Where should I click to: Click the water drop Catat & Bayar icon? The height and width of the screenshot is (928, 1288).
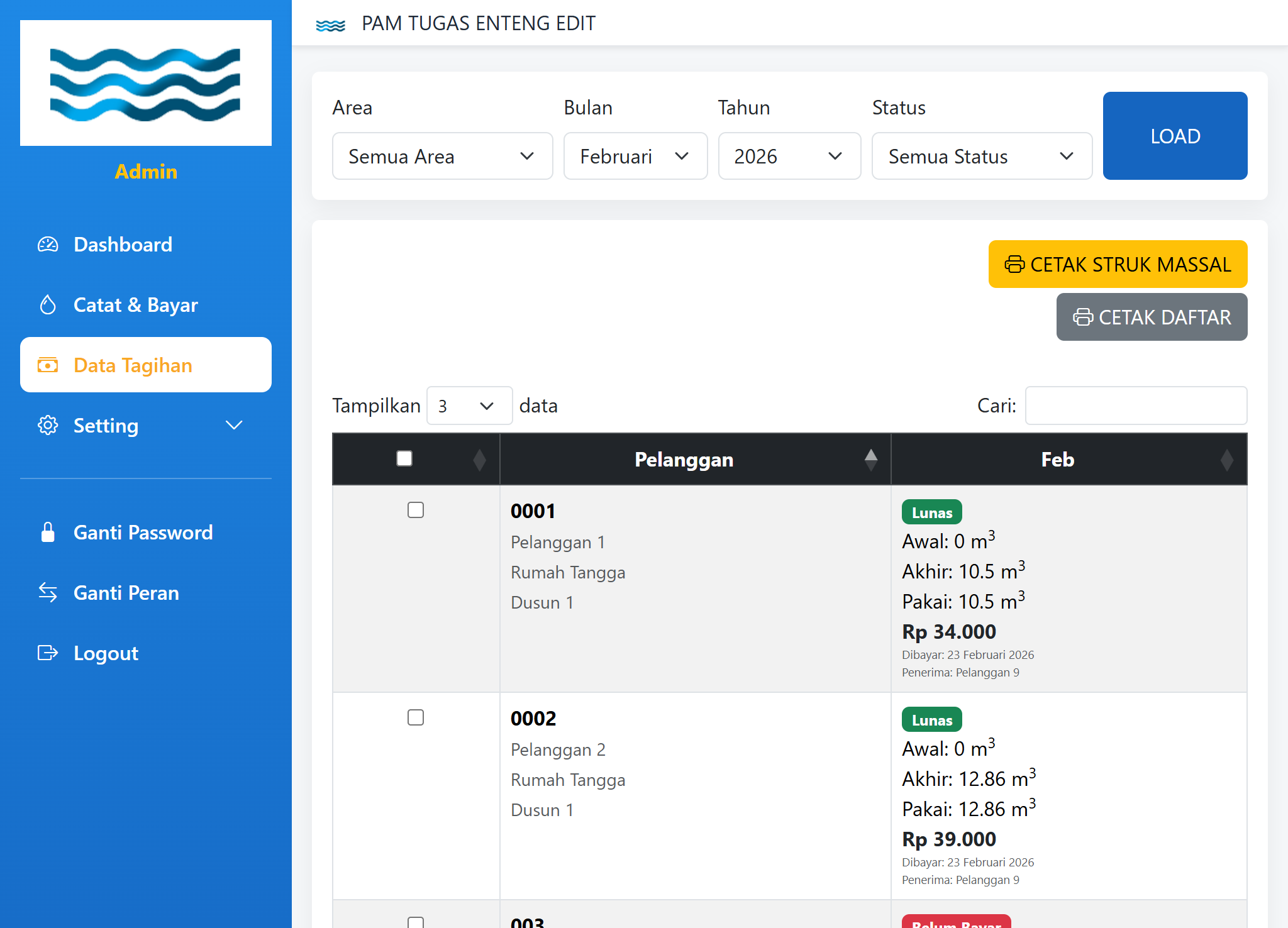[48, 305]
